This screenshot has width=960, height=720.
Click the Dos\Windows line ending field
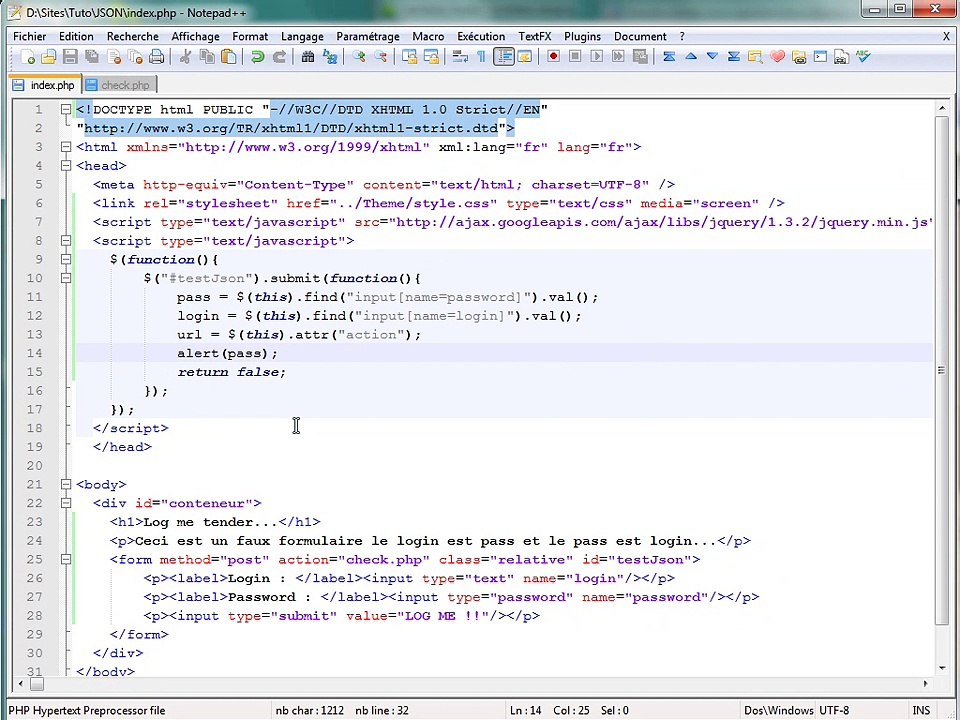(x=778, y=710)
